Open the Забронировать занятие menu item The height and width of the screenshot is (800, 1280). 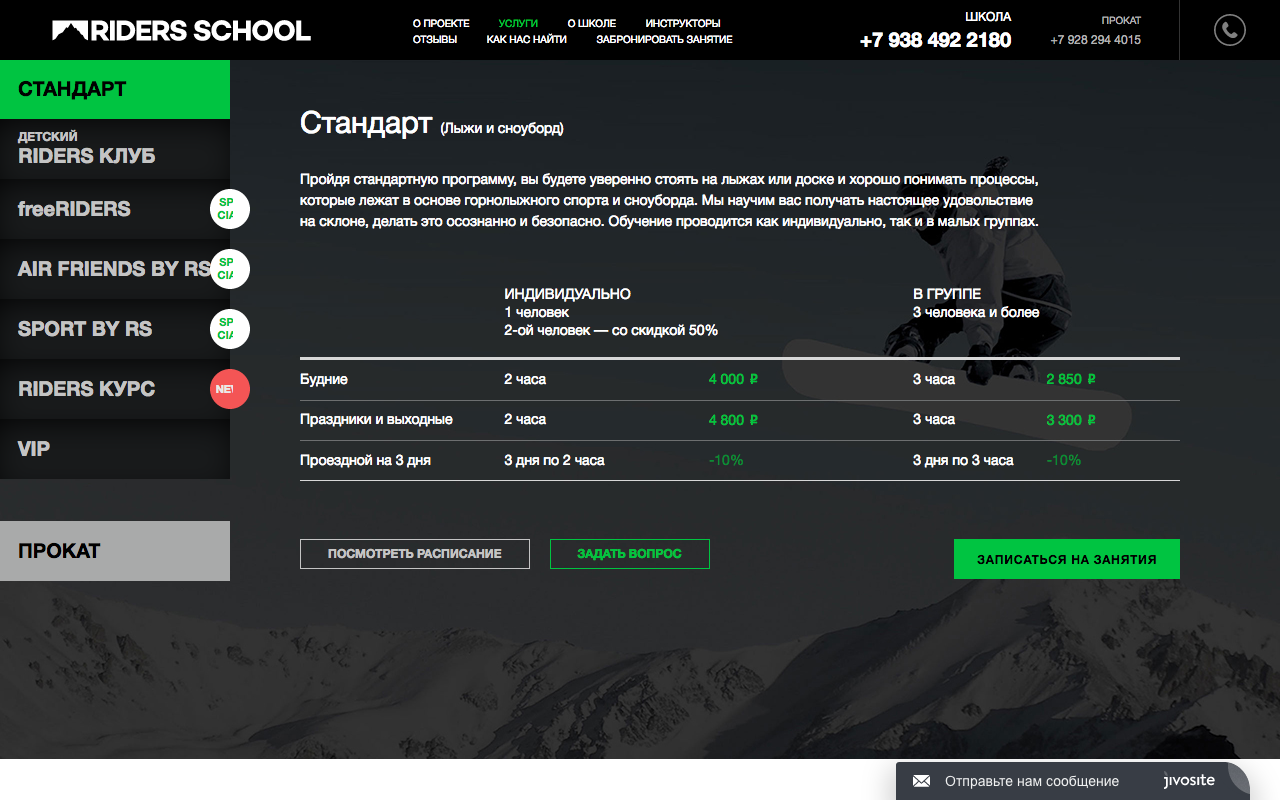coord(665,39)
